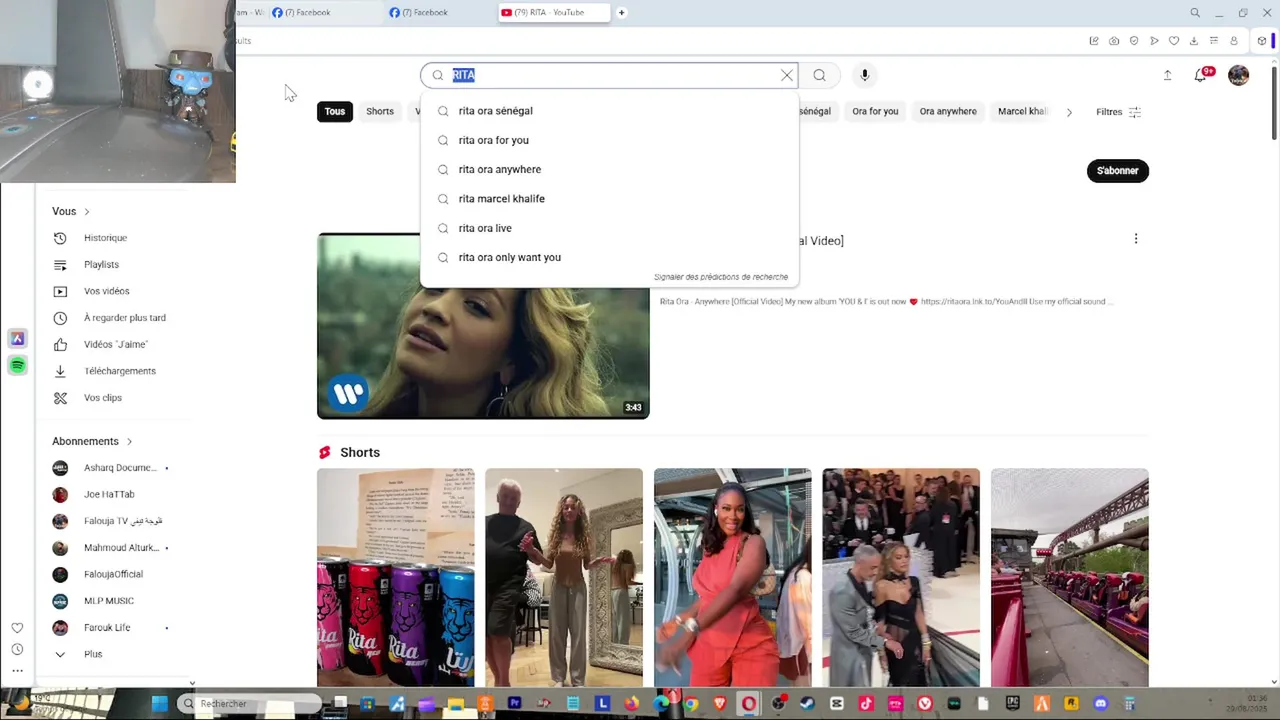The image size is (1280, 720).
Task: Click the YouTube search magnifier button
Action: point(819,75)
